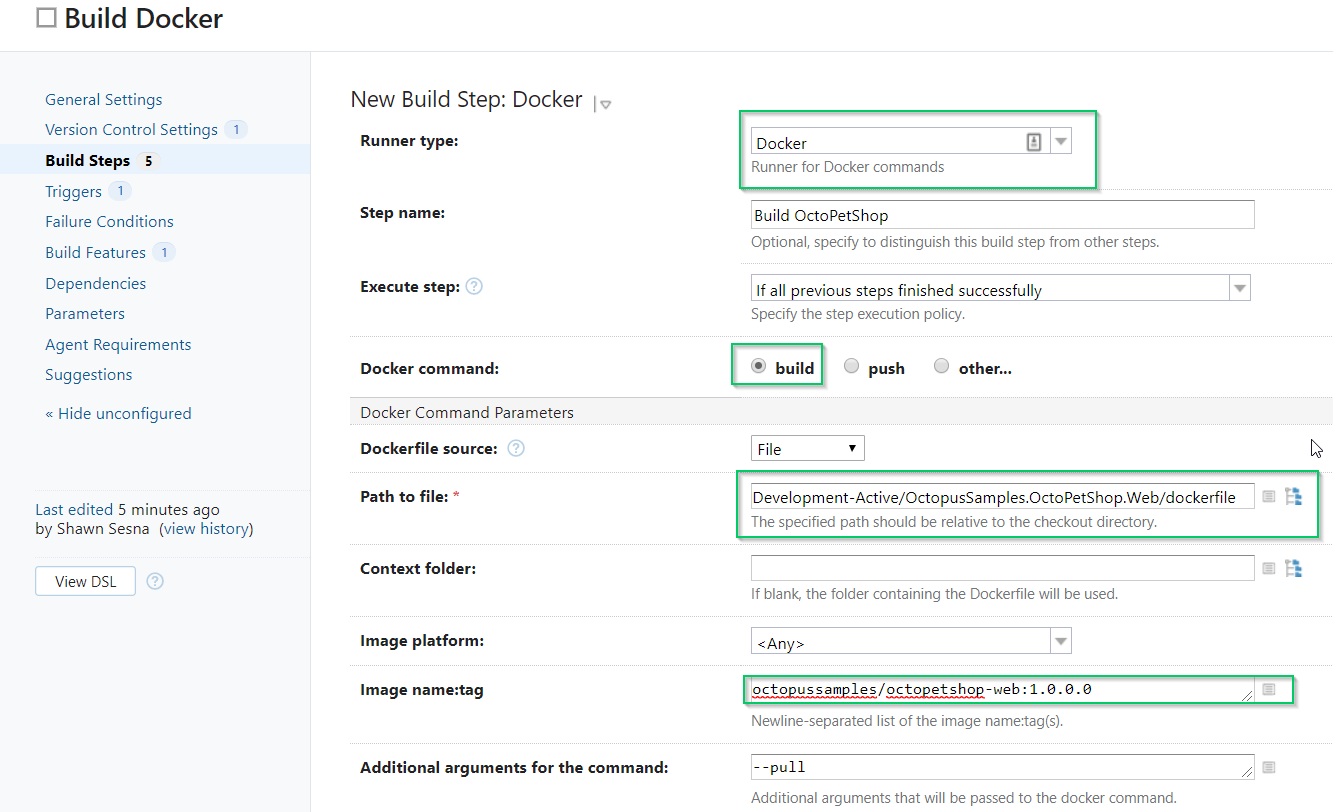Select the push Docker command radio button
Viewport: 1333px width, 812px height.
[851, 367]
